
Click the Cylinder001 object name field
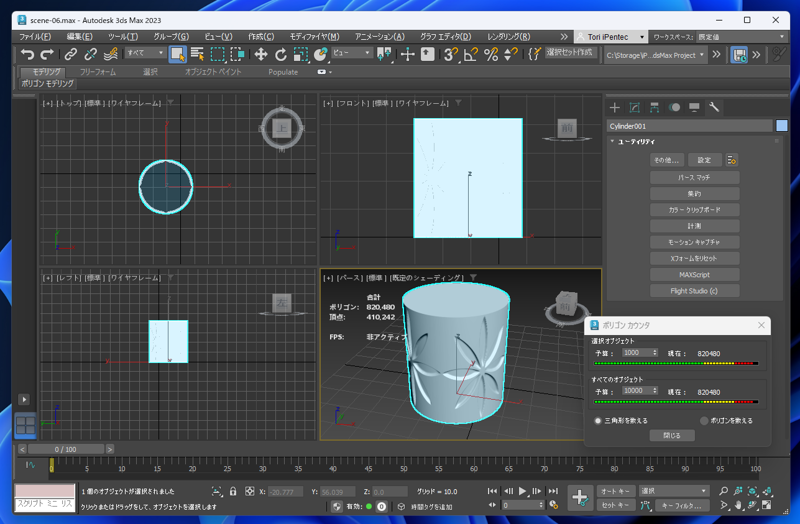(690, 126)
